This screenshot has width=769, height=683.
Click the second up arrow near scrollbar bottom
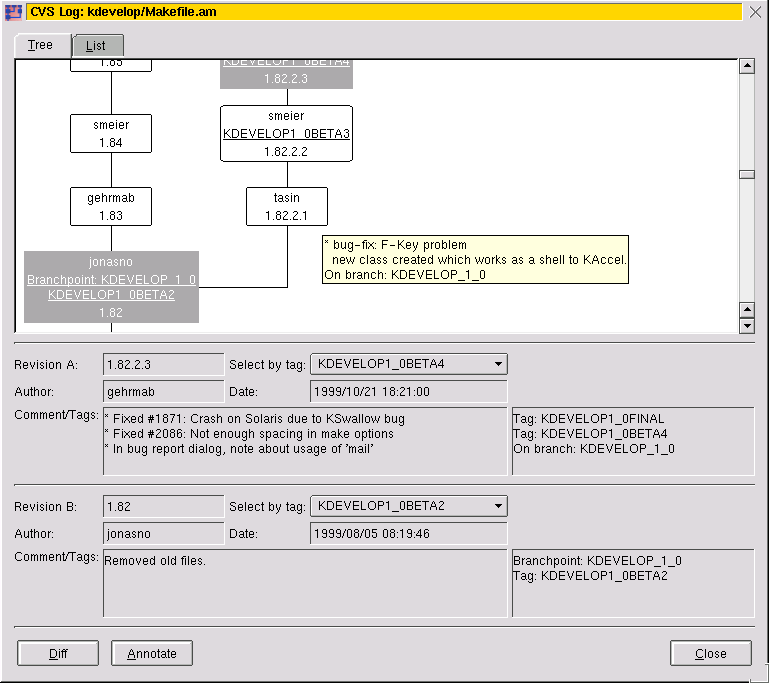(x=746, y=309)
